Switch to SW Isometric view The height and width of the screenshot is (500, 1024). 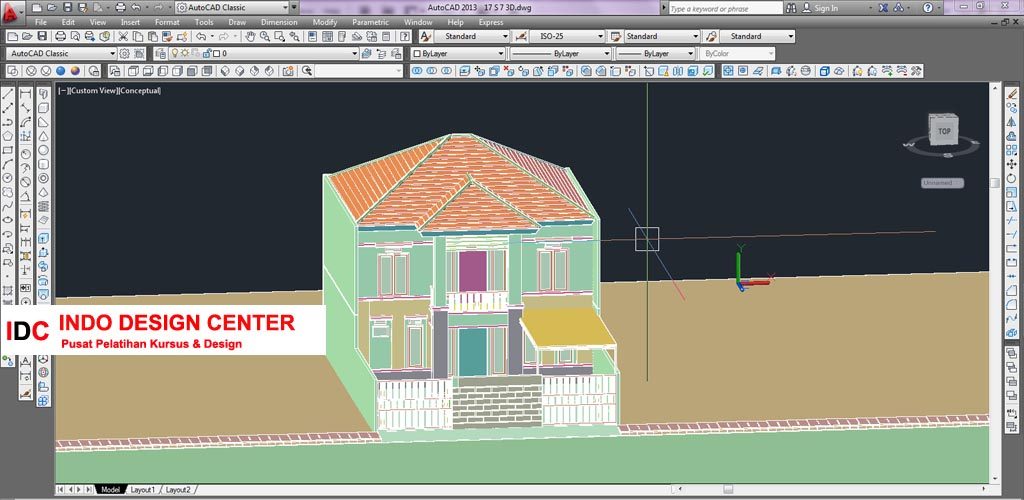pos(226,70)
